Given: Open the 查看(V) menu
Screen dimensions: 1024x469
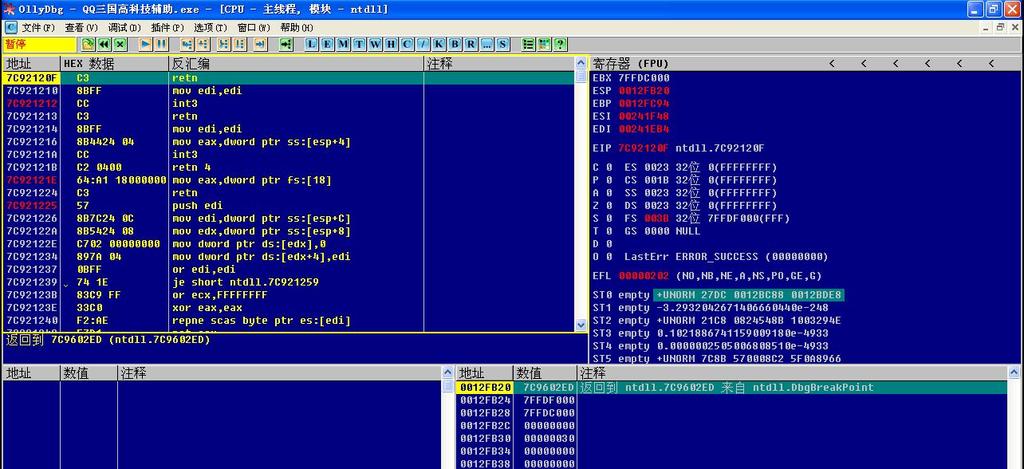Looking at the screenshot, I should (x=81, y=27).
